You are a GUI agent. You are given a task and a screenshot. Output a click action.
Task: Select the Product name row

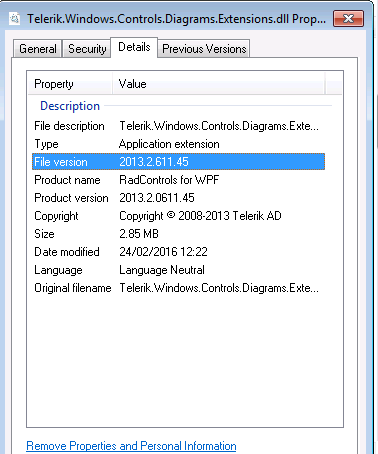coord(178,180)
